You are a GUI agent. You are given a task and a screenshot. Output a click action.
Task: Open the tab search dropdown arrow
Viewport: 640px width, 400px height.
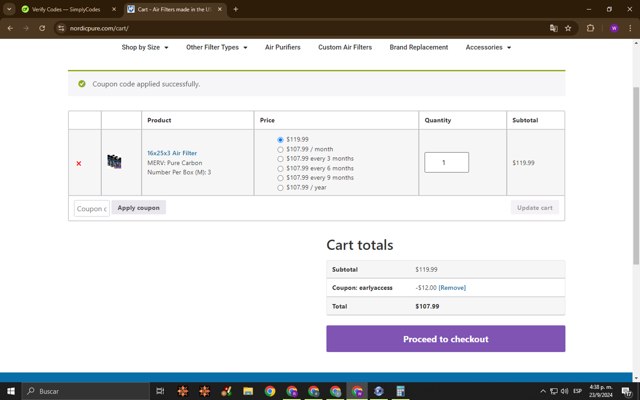pyautogui.click(x=9, y=9)
